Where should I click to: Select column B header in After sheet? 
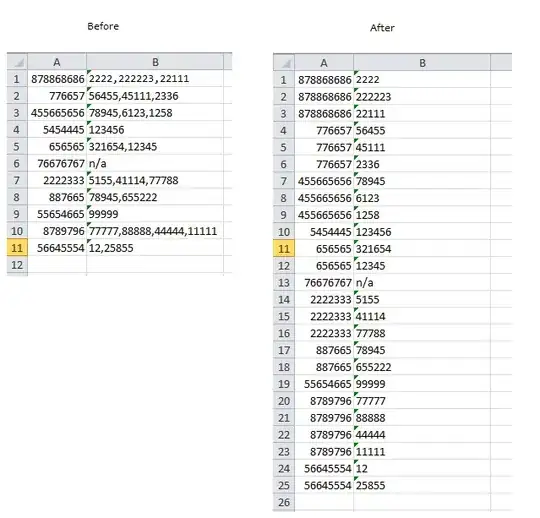point(422,63)
